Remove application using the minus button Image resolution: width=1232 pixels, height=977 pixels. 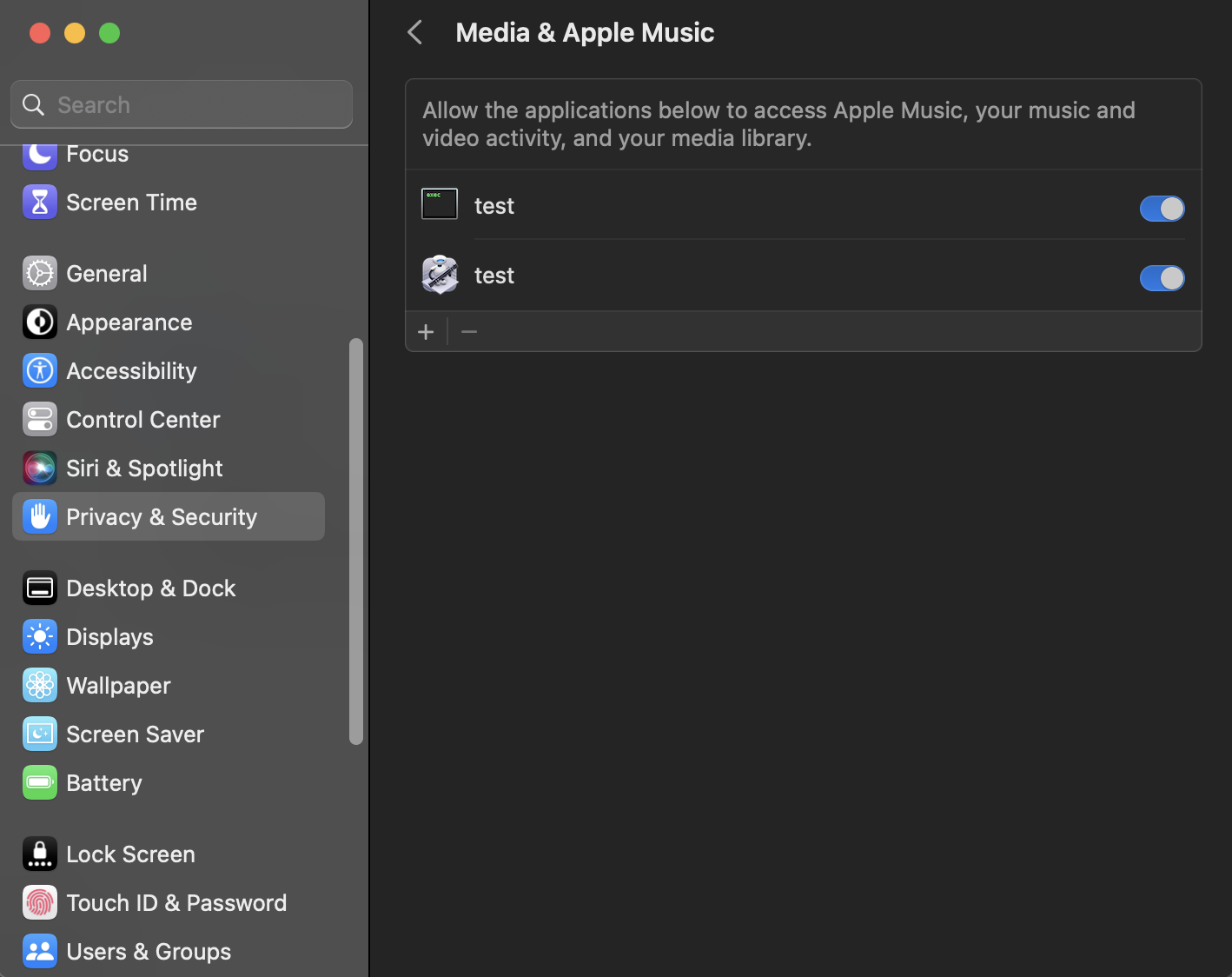[469, 332]
